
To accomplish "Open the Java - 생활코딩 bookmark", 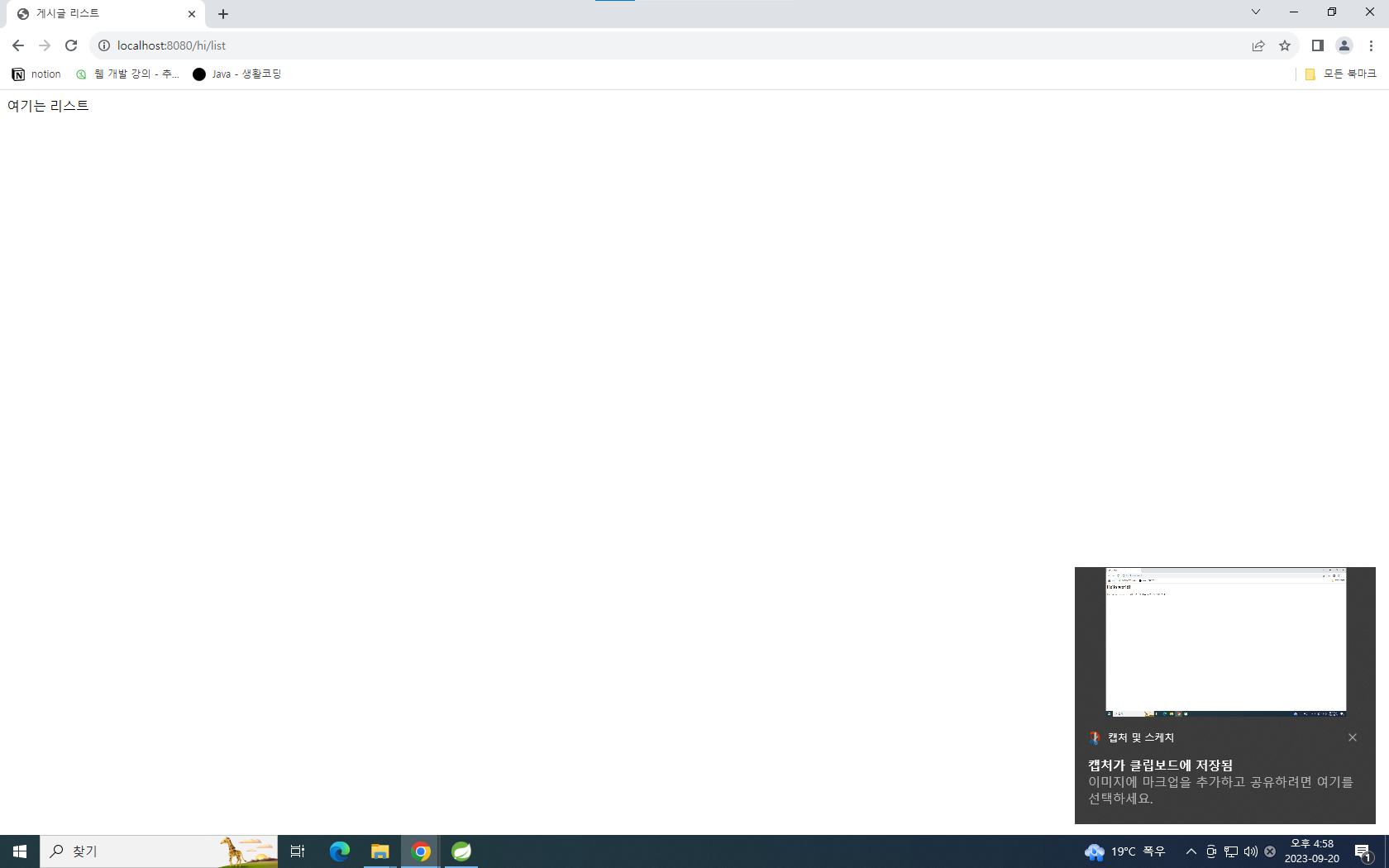I will [x=237, y=74].
